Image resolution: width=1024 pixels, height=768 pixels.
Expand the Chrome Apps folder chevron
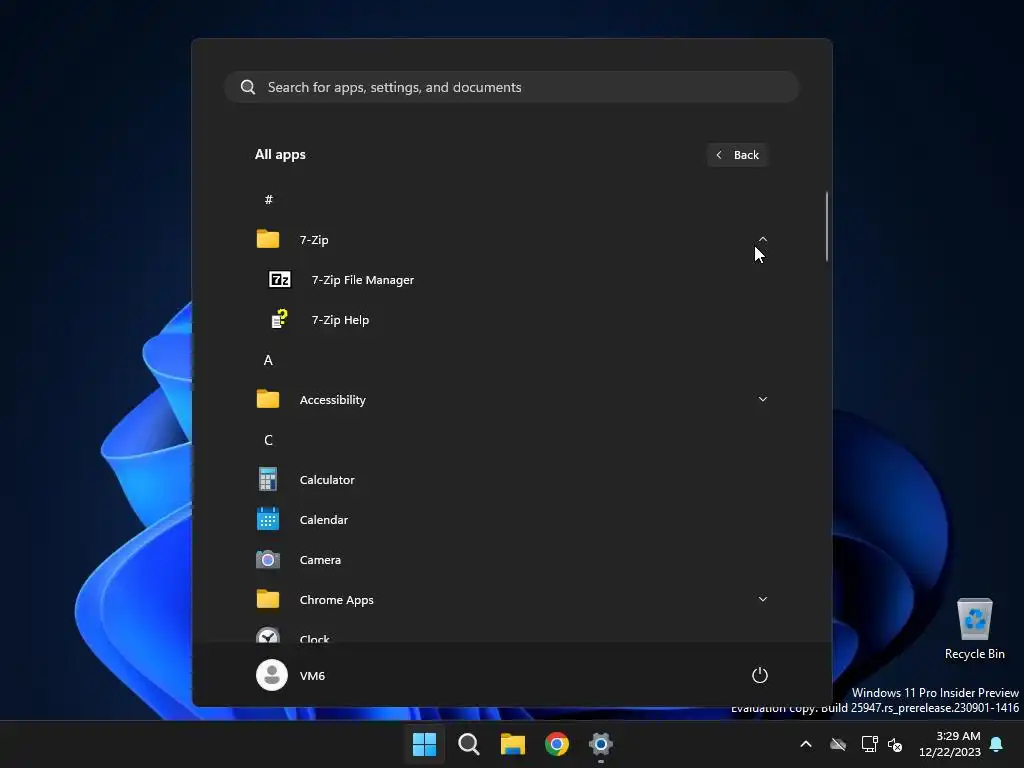point(762,599)
